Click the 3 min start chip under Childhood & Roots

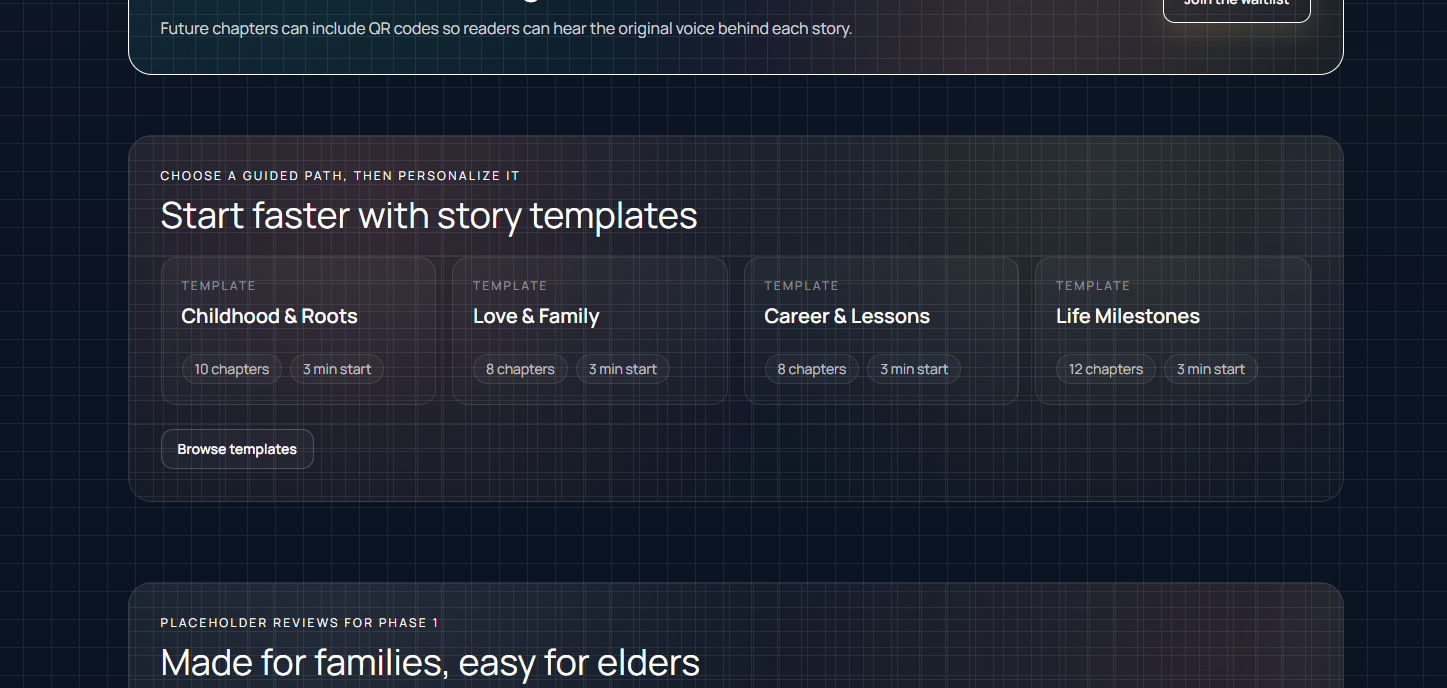(x=337, y=369)
